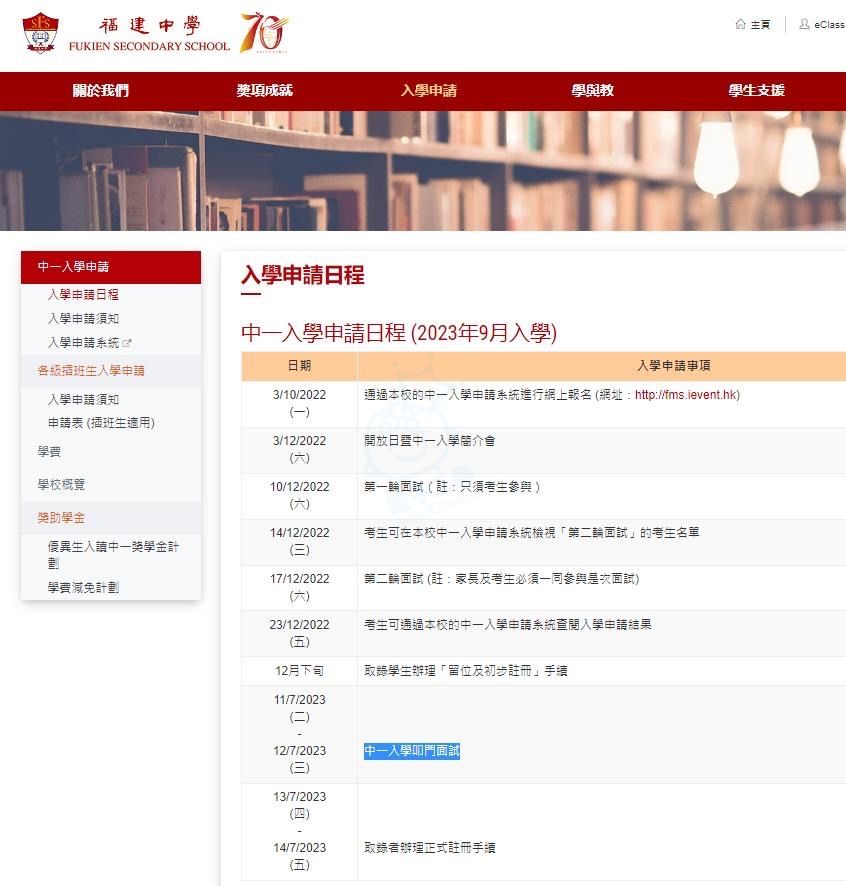Image resolution: width=846 pixels, height=886 pixels.
Task: Expand the 中一入學申請 sidebar section
Action: pyautogui.click(x=73, y=267)
